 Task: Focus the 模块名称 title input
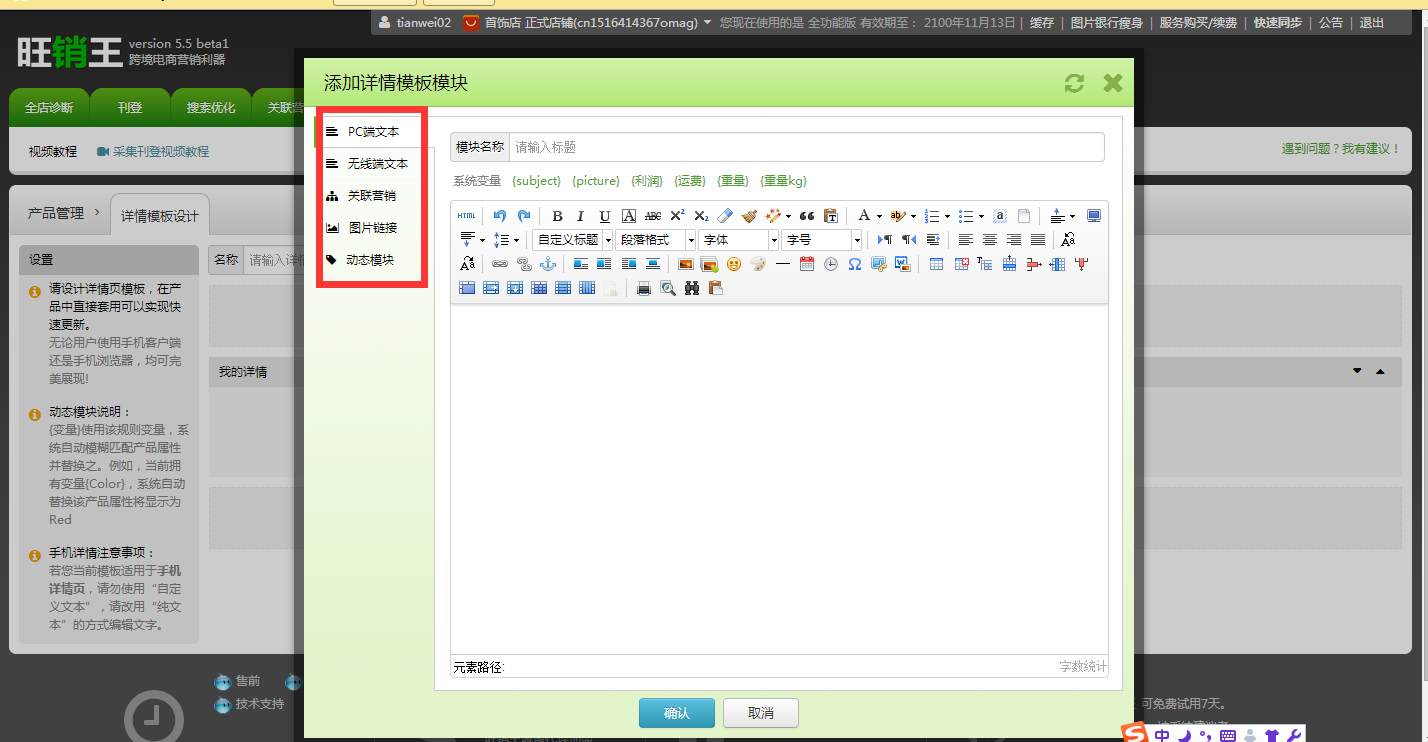tap(807, 147)
